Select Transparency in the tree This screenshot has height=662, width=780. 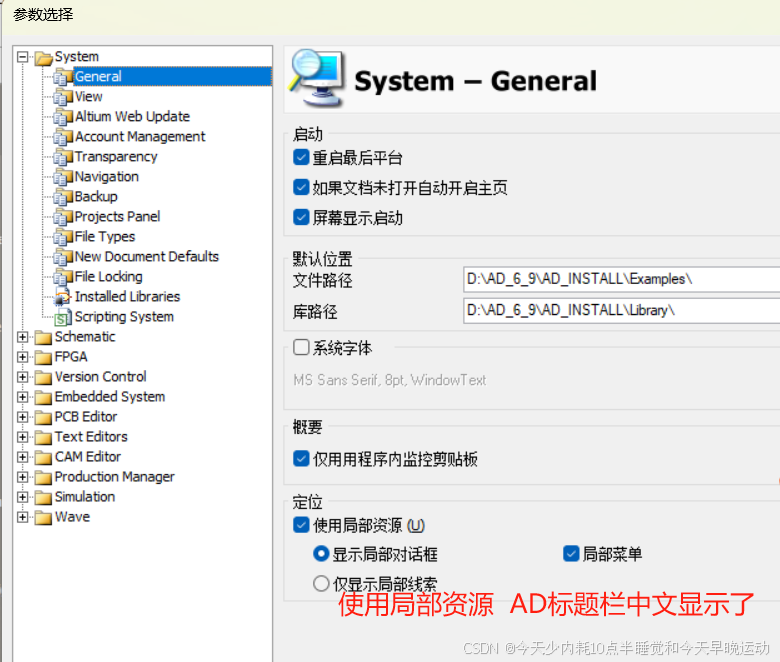pos(116,157)
